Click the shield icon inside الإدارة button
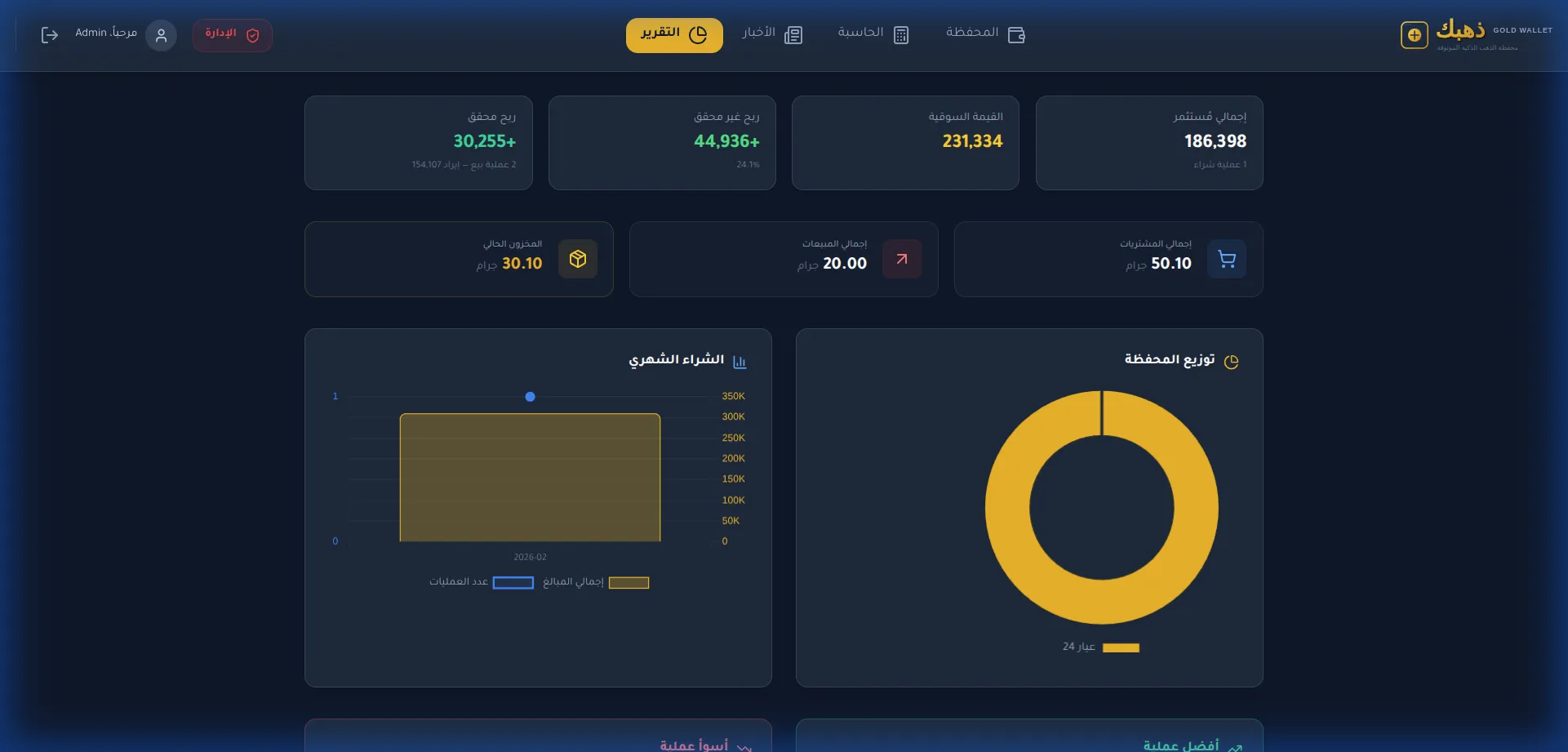Screen dimensions: 1568x752 (253, 35)
